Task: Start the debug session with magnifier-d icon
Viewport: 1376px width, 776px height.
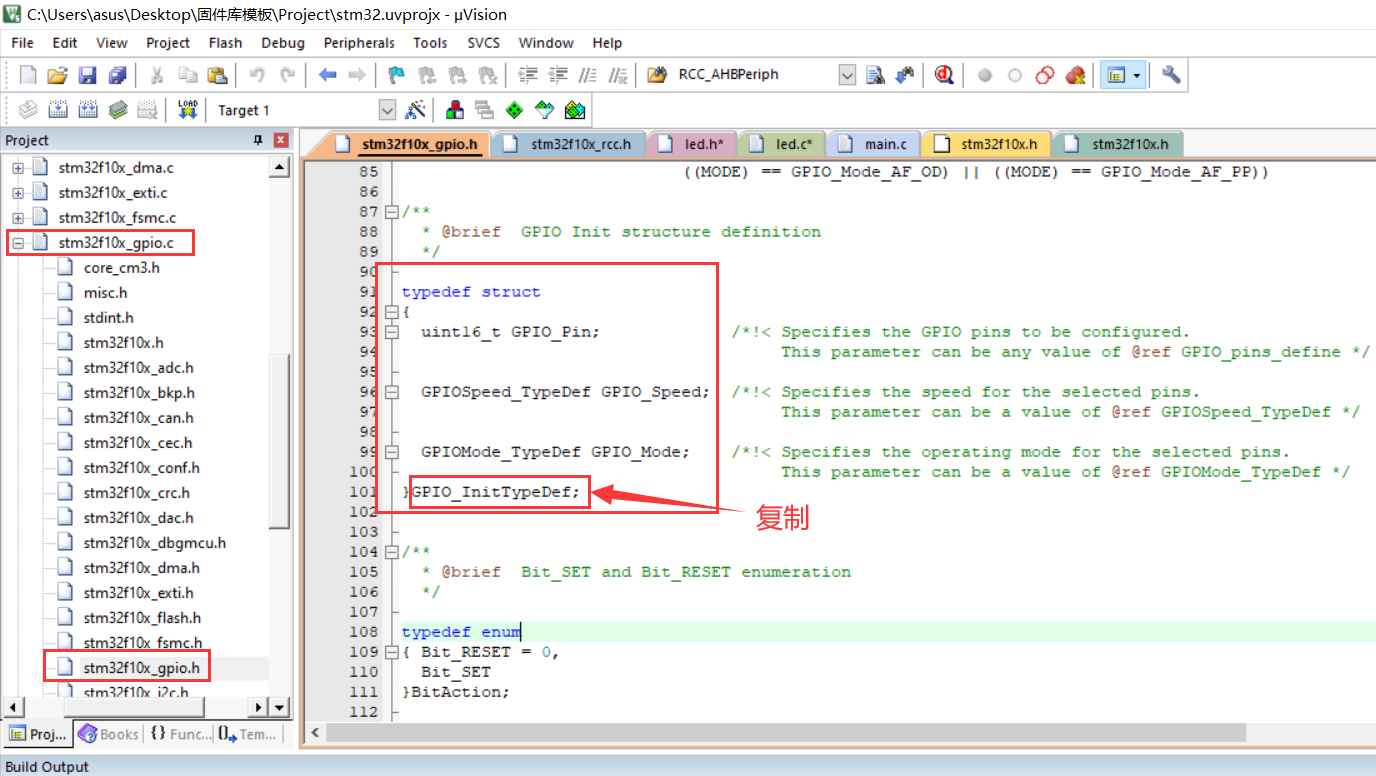Action: click(944, 75)
